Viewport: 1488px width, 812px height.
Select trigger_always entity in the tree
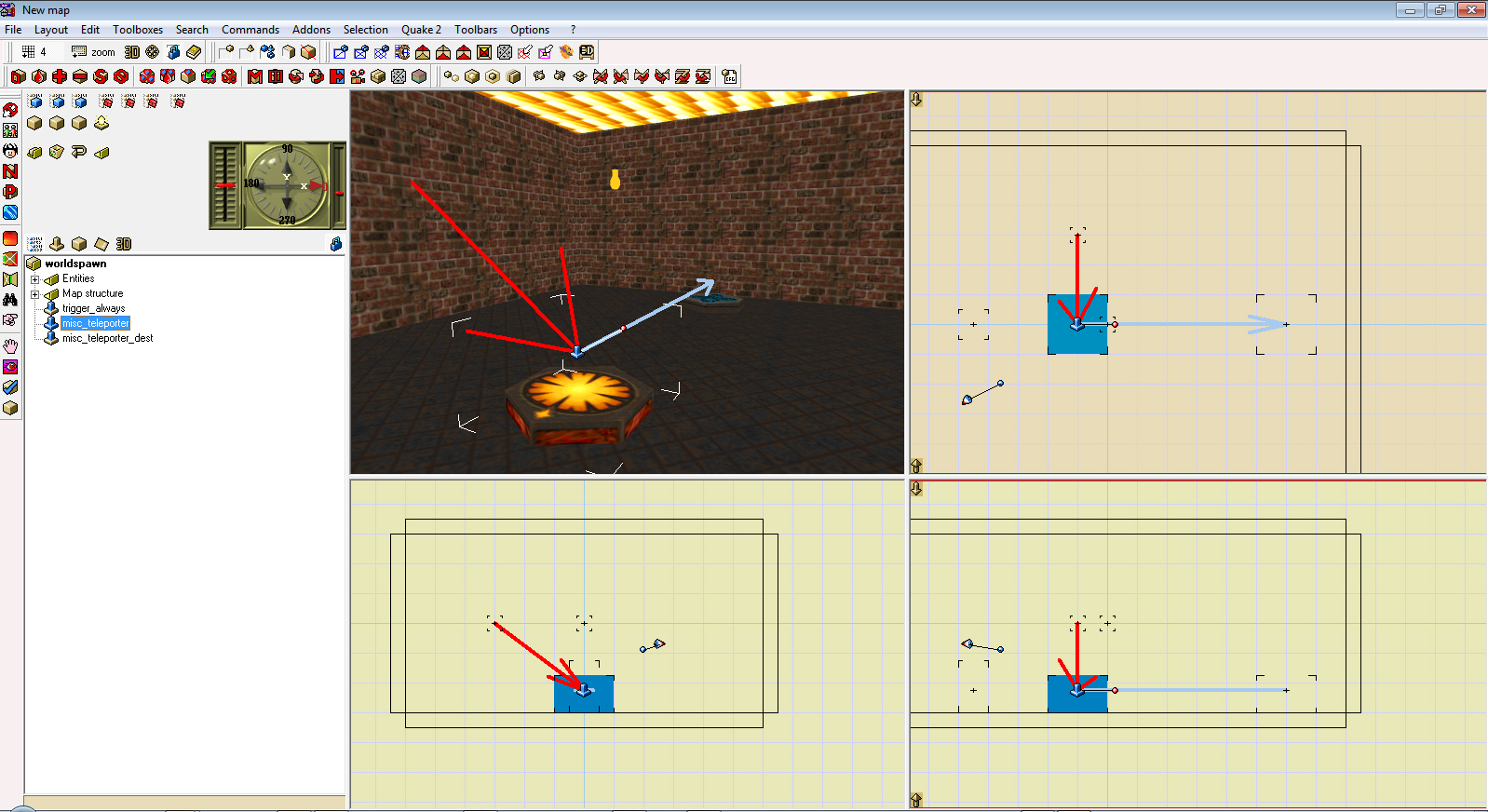[93, 308]
